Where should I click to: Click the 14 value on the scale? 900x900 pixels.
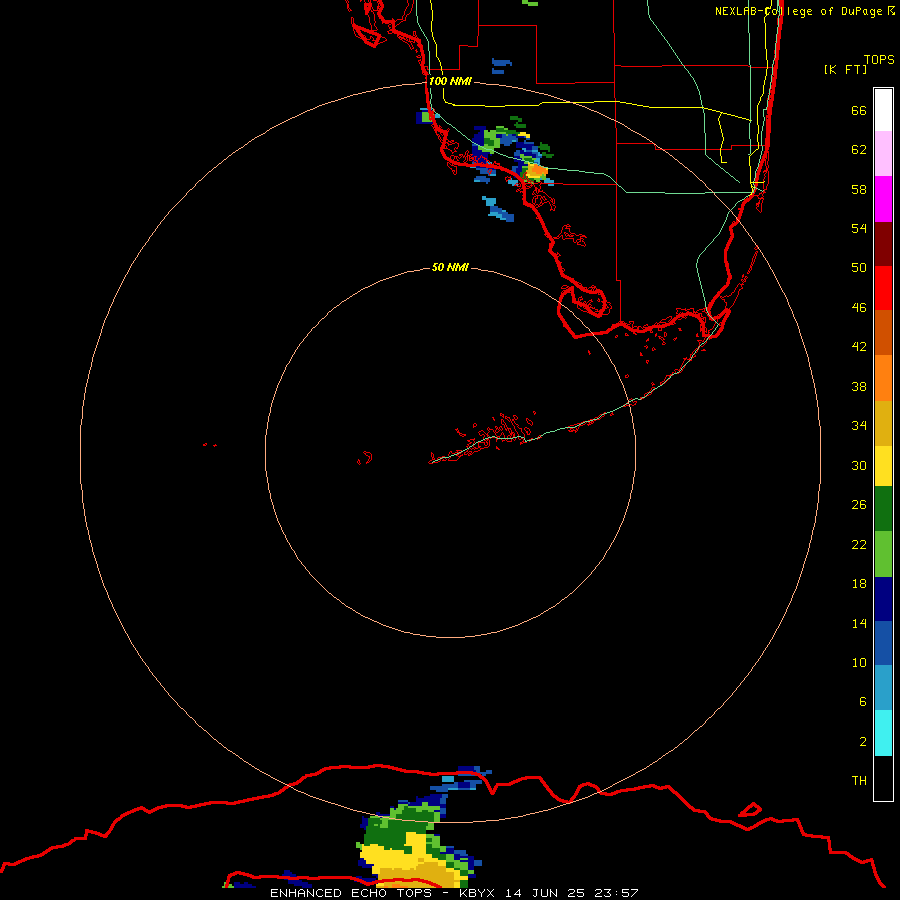[x=859, y=623]
